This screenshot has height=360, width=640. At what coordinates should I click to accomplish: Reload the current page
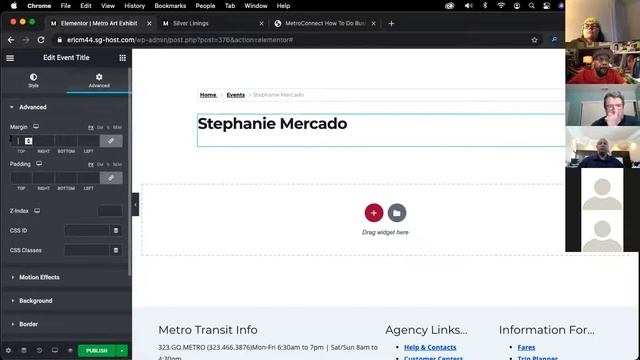pyautogui.click(x=41, y=40)
